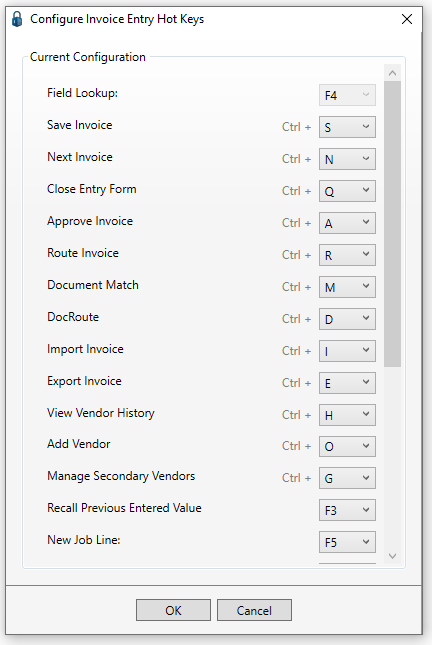Click the Document Match label

coord(93,285)
